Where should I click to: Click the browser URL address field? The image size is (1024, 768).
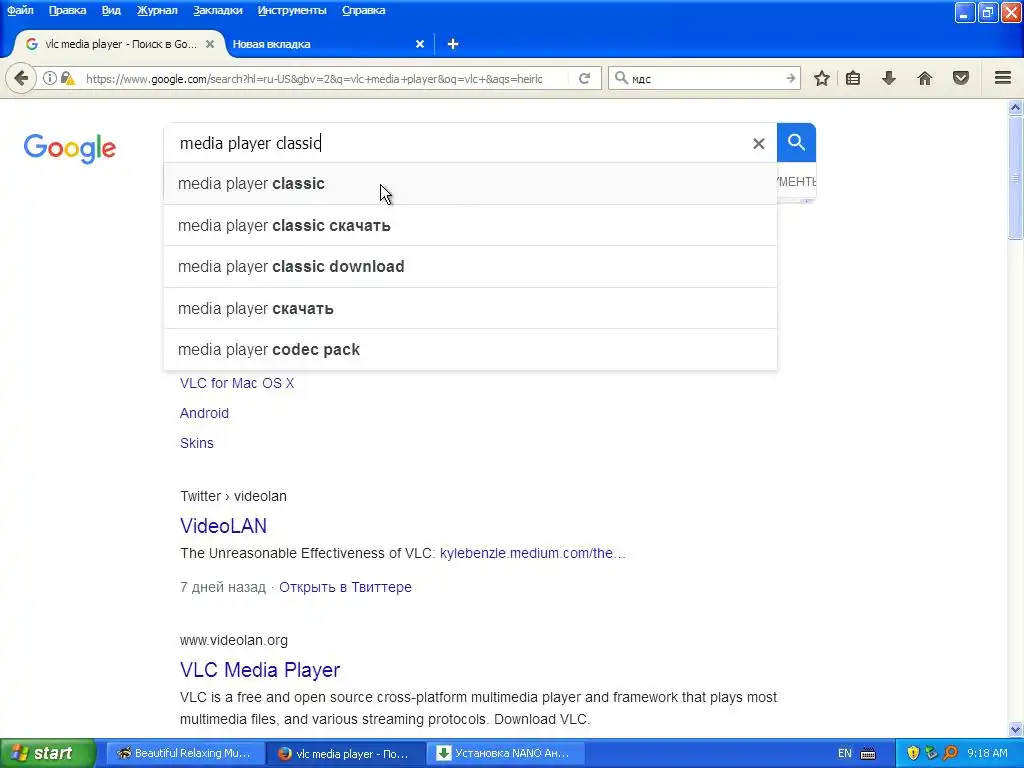[314, 78]
